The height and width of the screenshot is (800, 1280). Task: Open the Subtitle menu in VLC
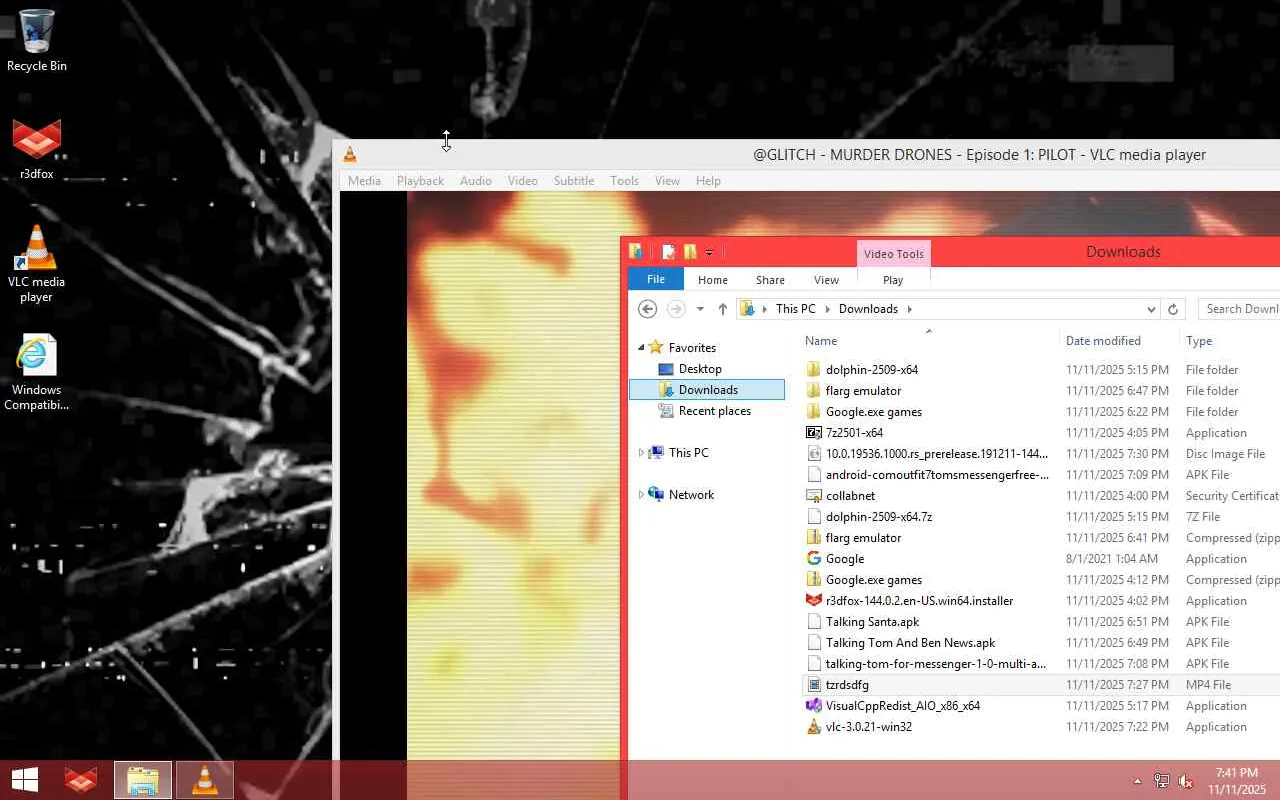coord(574,181)
